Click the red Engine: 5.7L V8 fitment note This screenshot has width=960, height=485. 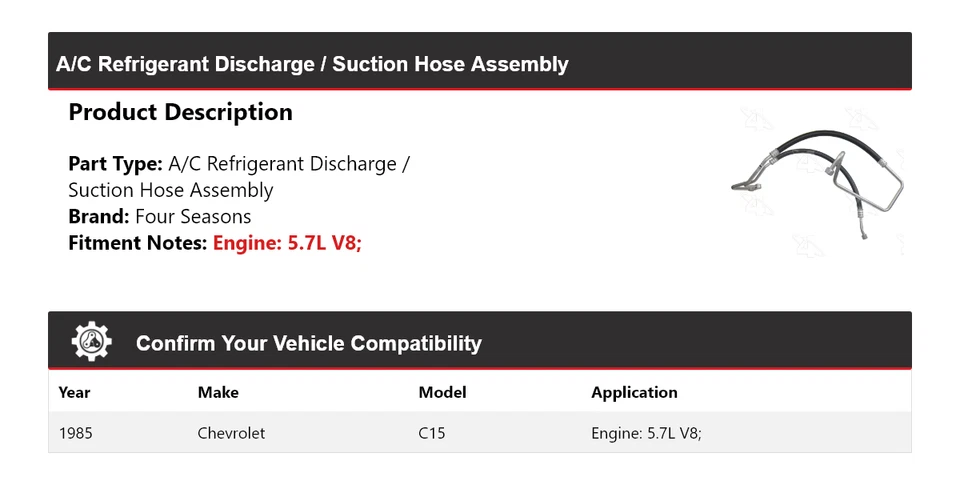coord(287,243)
